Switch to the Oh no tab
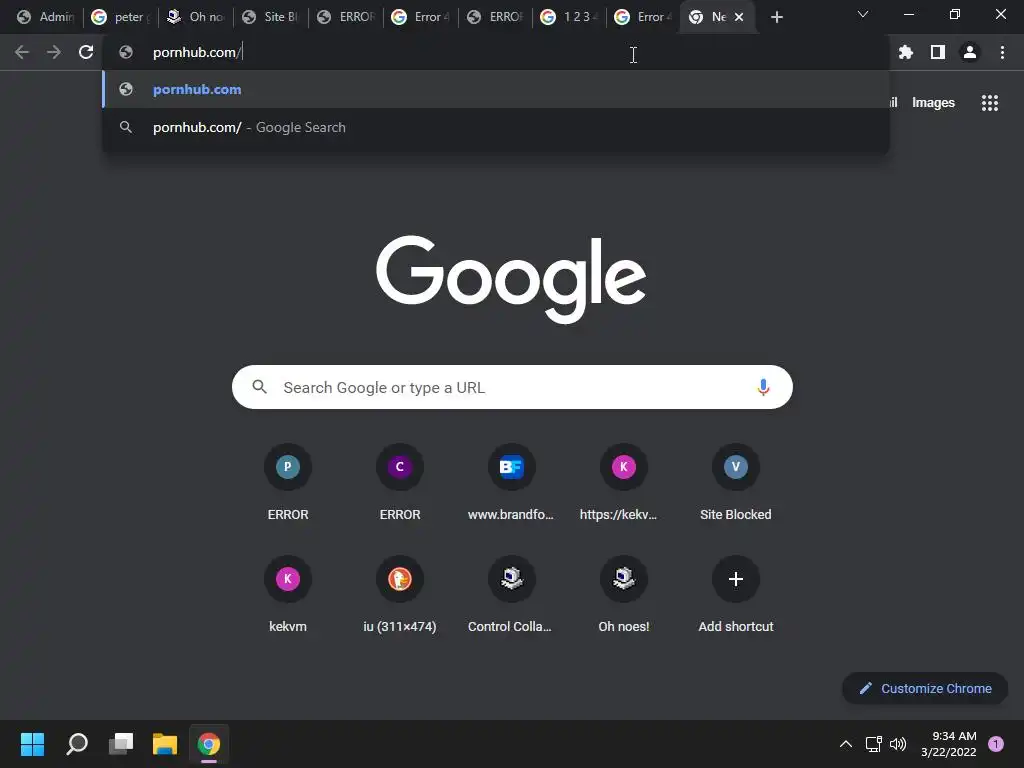 pos(195,17)
